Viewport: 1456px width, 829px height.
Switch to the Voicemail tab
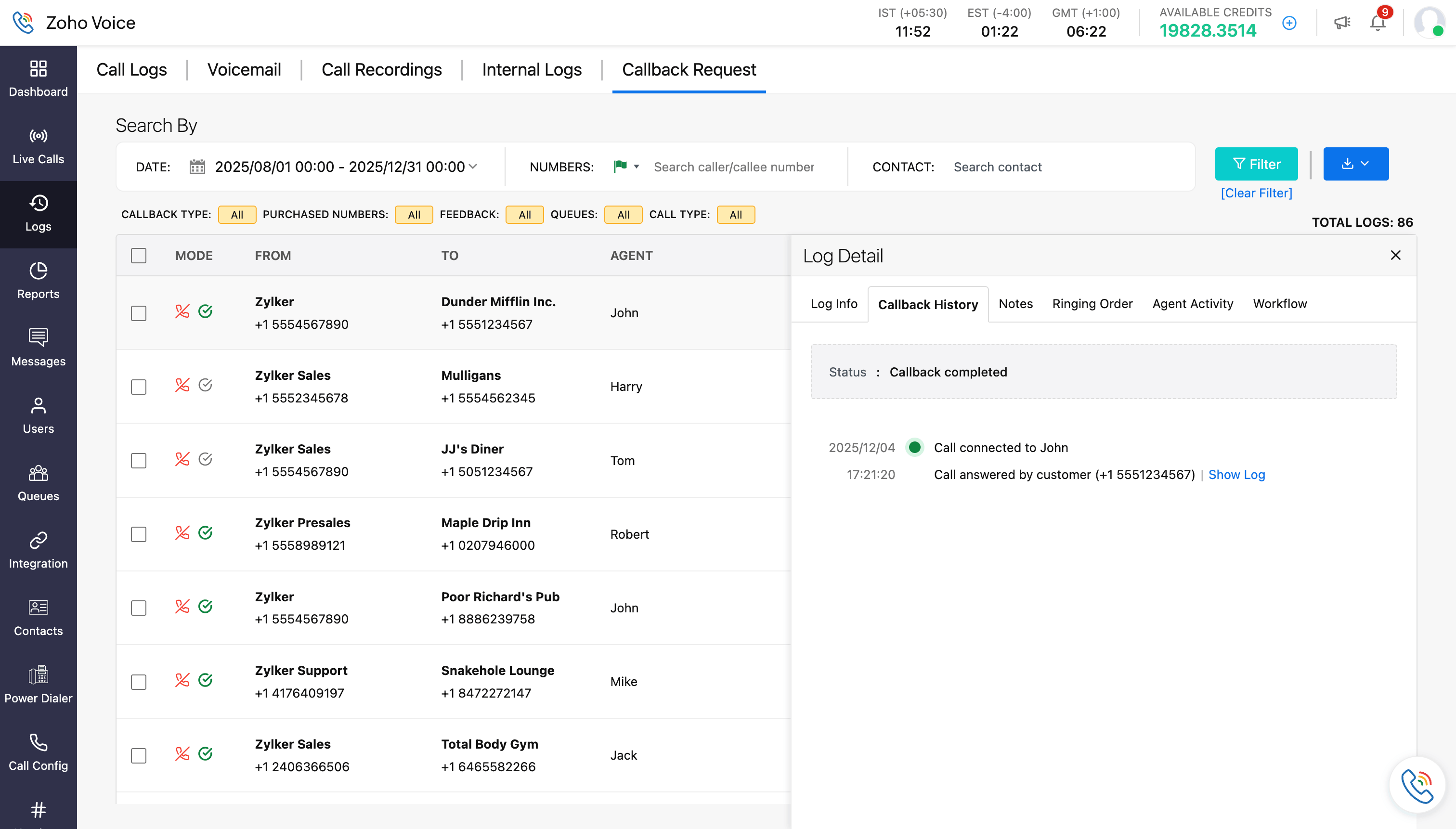[x=244, y=69]
